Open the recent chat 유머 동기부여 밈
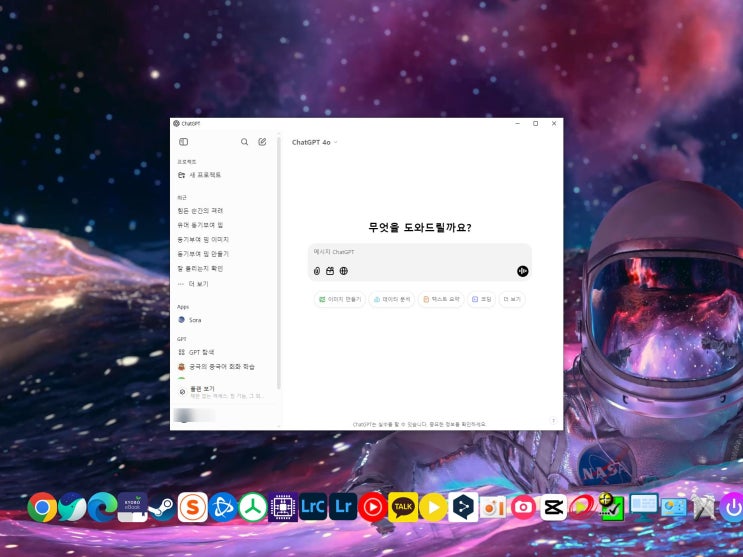 tap(200, 225)
